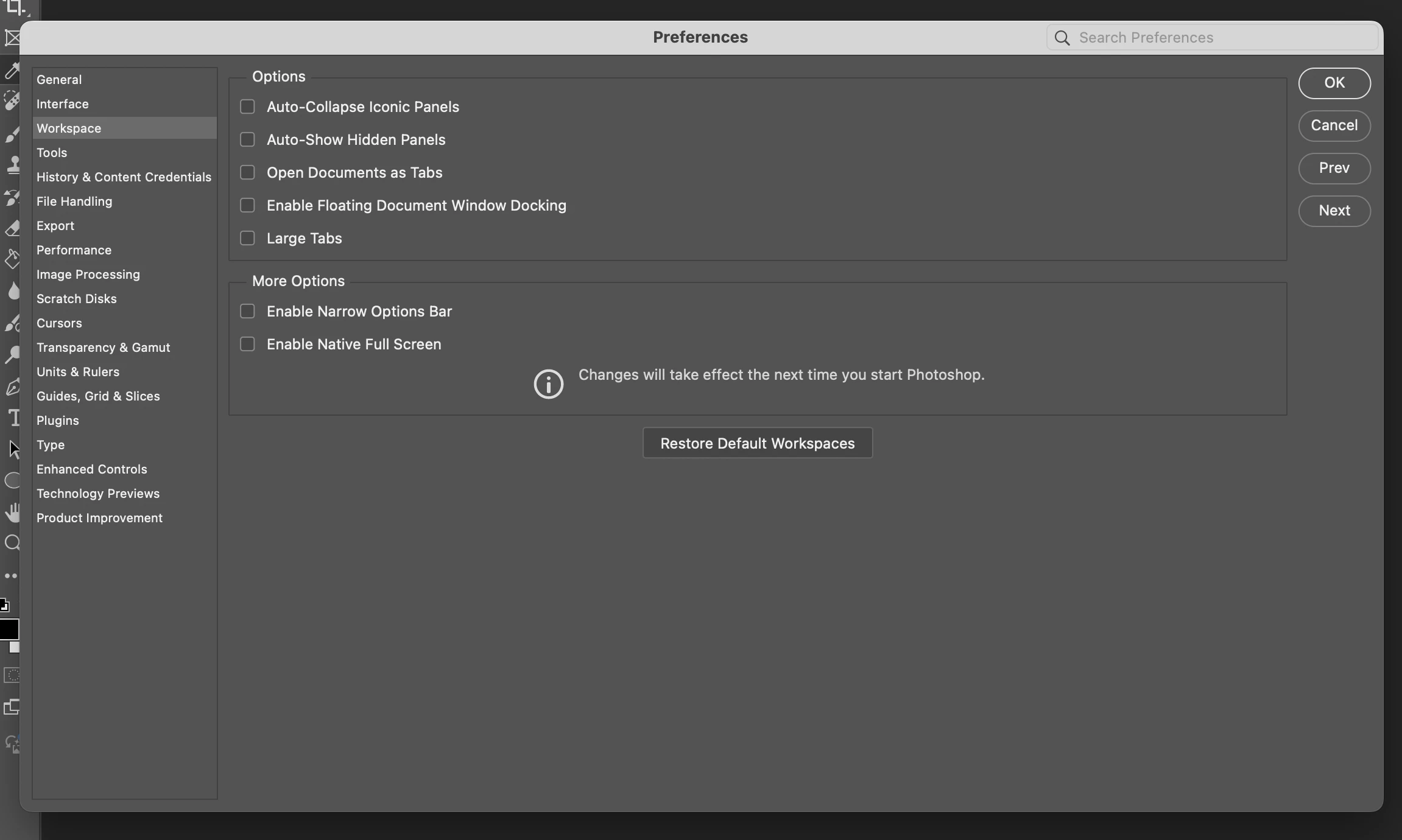This screenshot has width=1402, height=840.
Task: Toggle Quick Mask mode icon
Action: pyautogui.click(x=12, y=675)
